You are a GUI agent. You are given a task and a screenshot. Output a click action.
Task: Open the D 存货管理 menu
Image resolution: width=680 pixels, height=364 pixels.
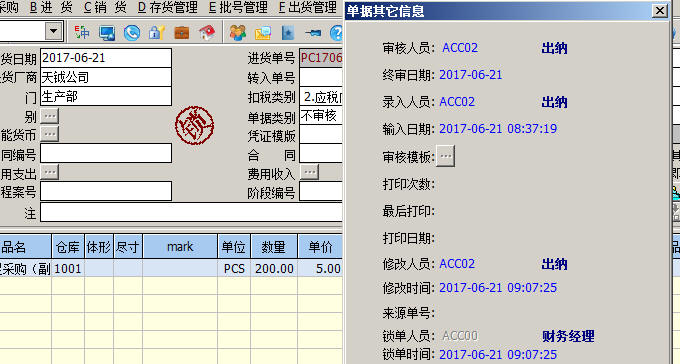coord(167,7)
